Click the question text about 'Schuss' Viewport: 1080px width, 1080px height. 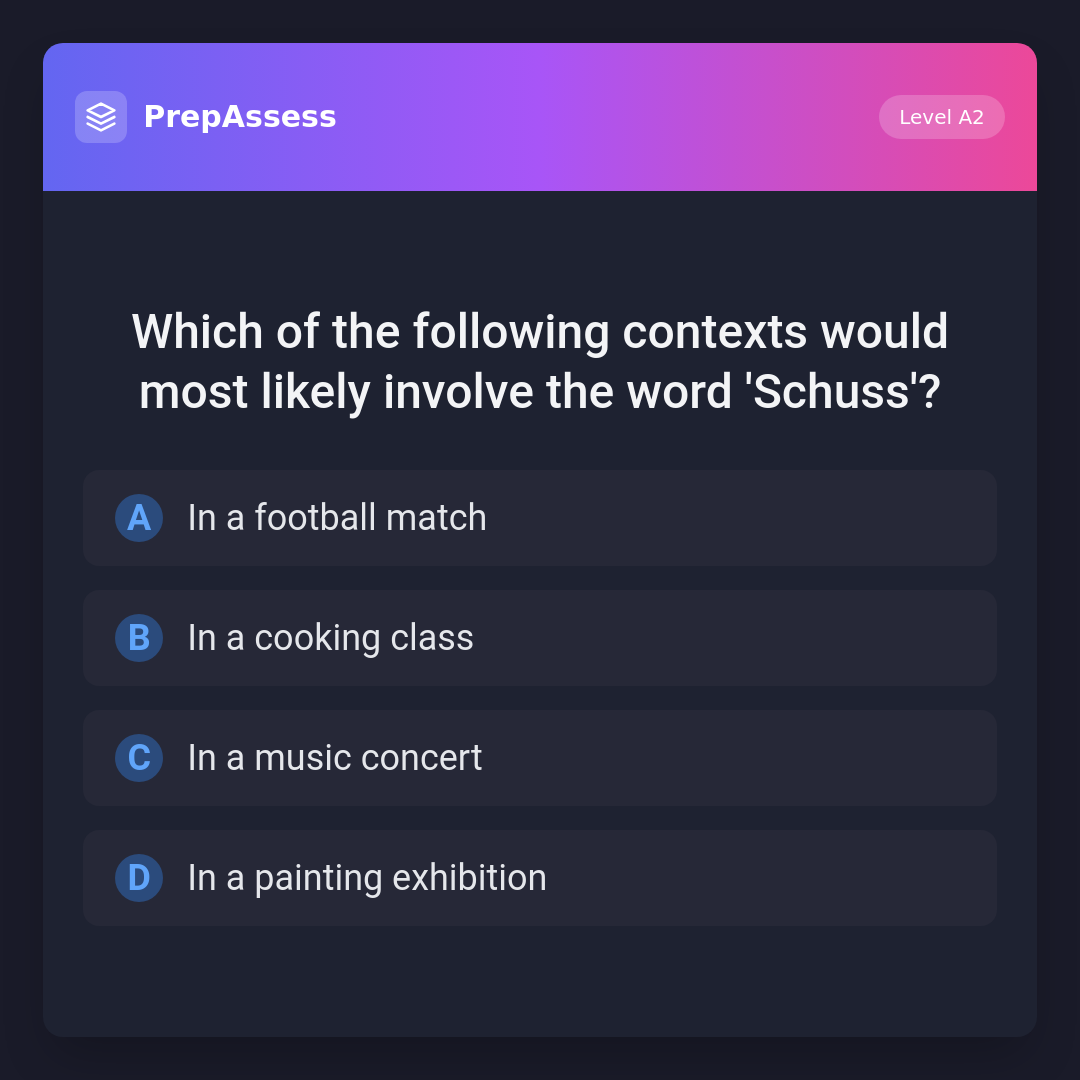click(x=540, y=361)
